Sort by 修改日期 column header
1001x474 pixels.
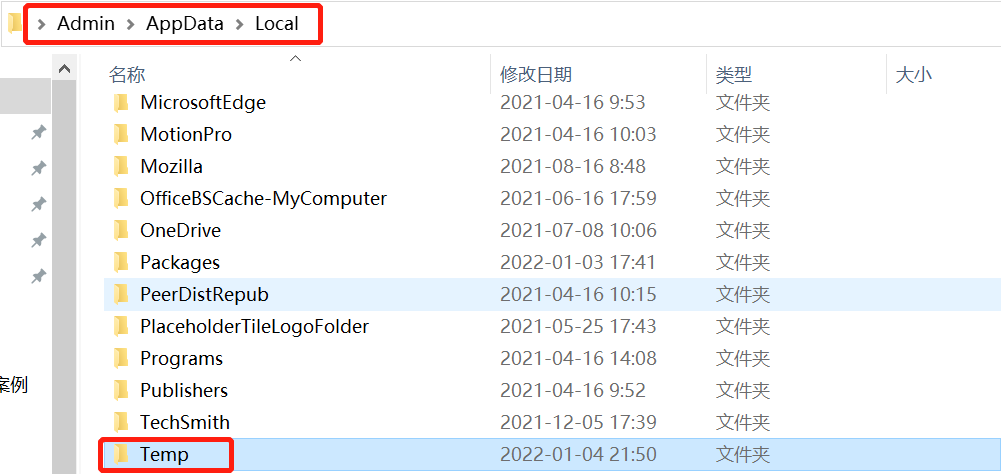coord(536,75)
